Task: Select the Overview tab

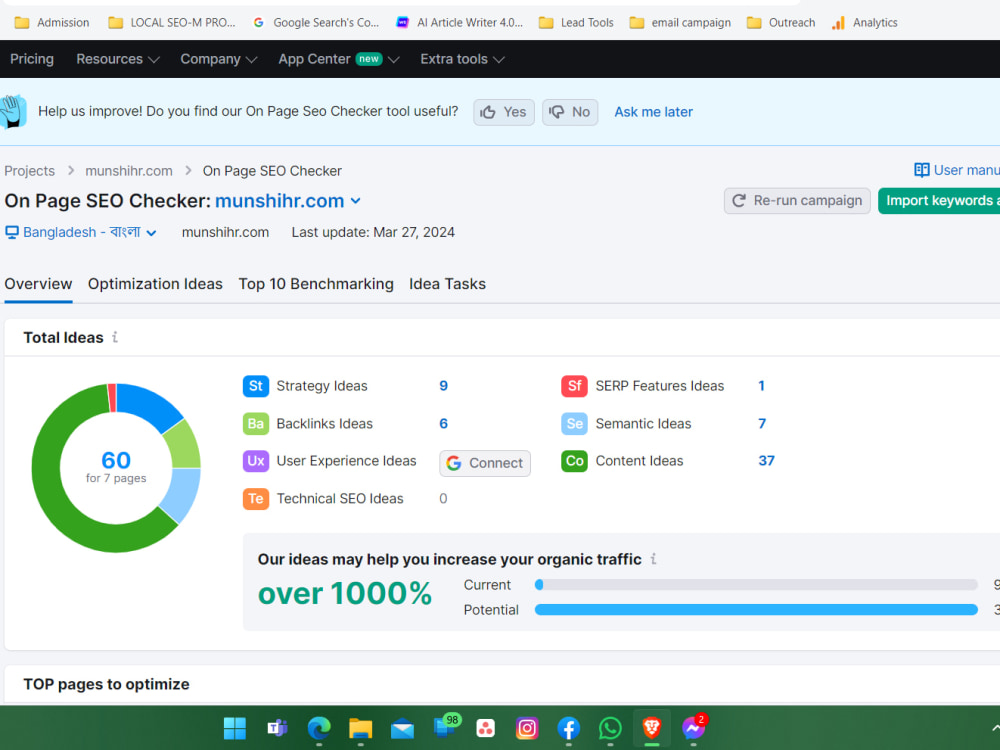Action: (38, 284)
